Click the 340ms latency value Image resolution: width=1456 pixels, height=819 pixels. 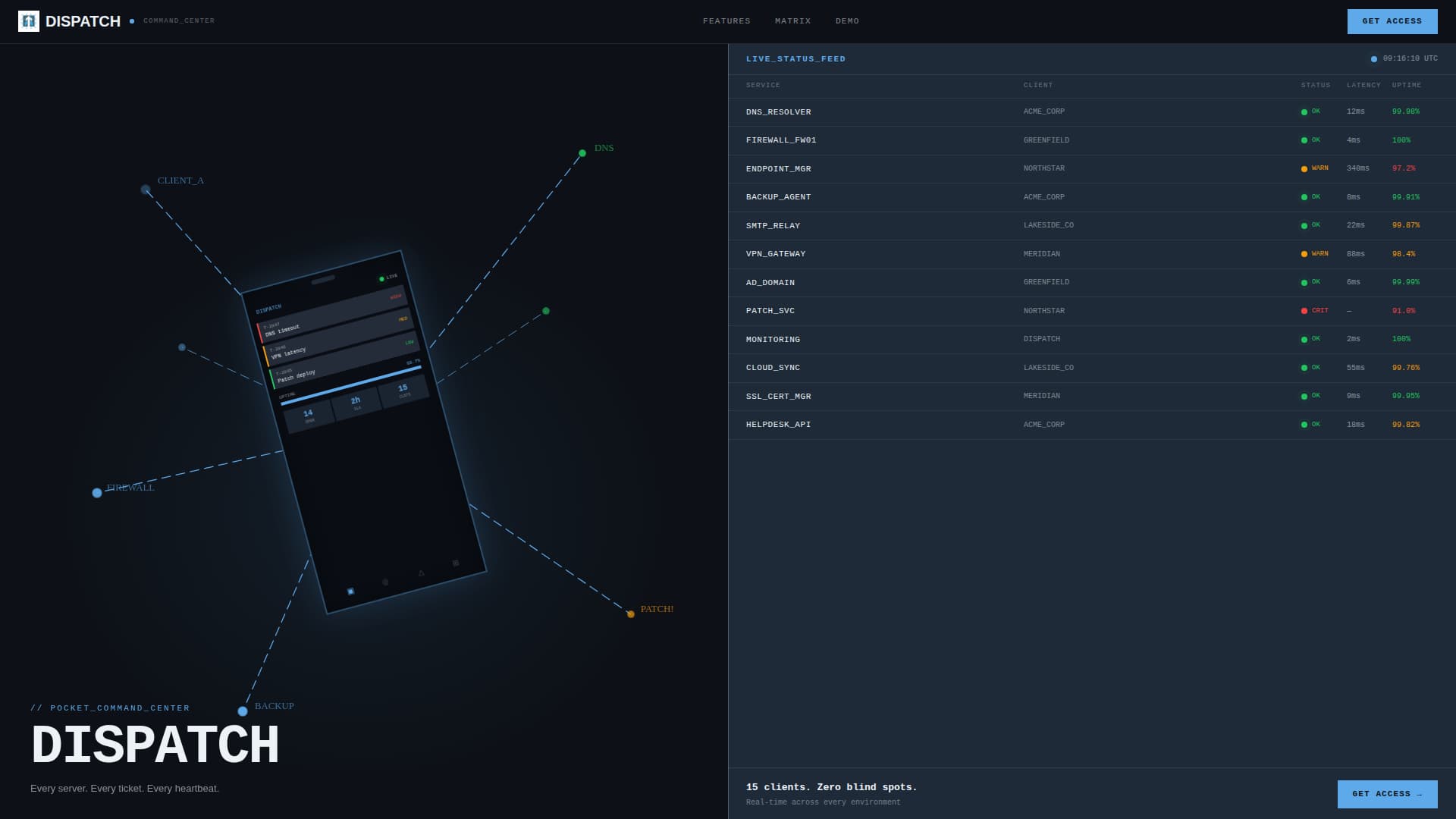(x=1357, y=168)
